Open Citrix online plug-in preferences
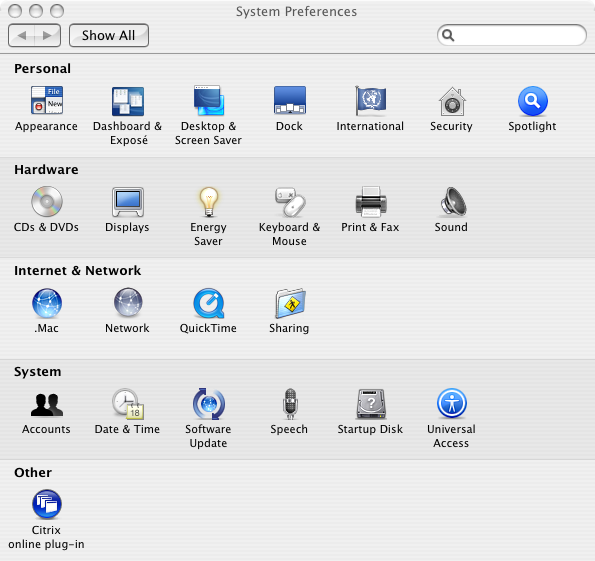 tap(47, 504)
